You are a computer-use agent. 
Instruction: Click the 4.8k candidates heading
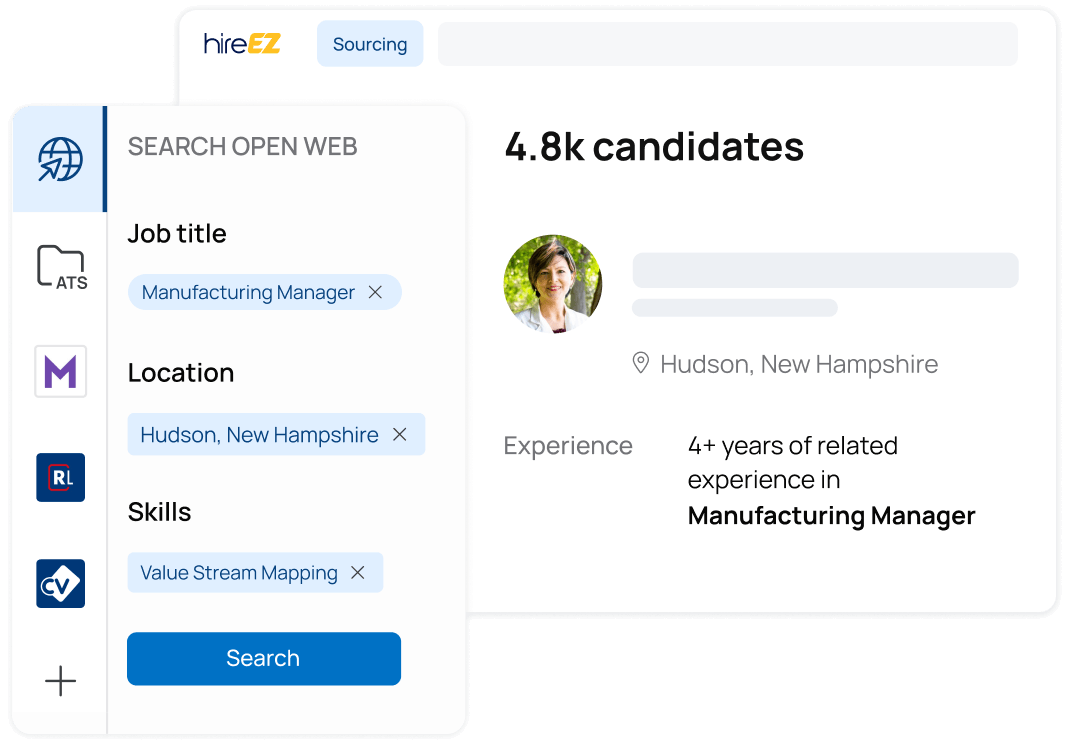point(654,147)
